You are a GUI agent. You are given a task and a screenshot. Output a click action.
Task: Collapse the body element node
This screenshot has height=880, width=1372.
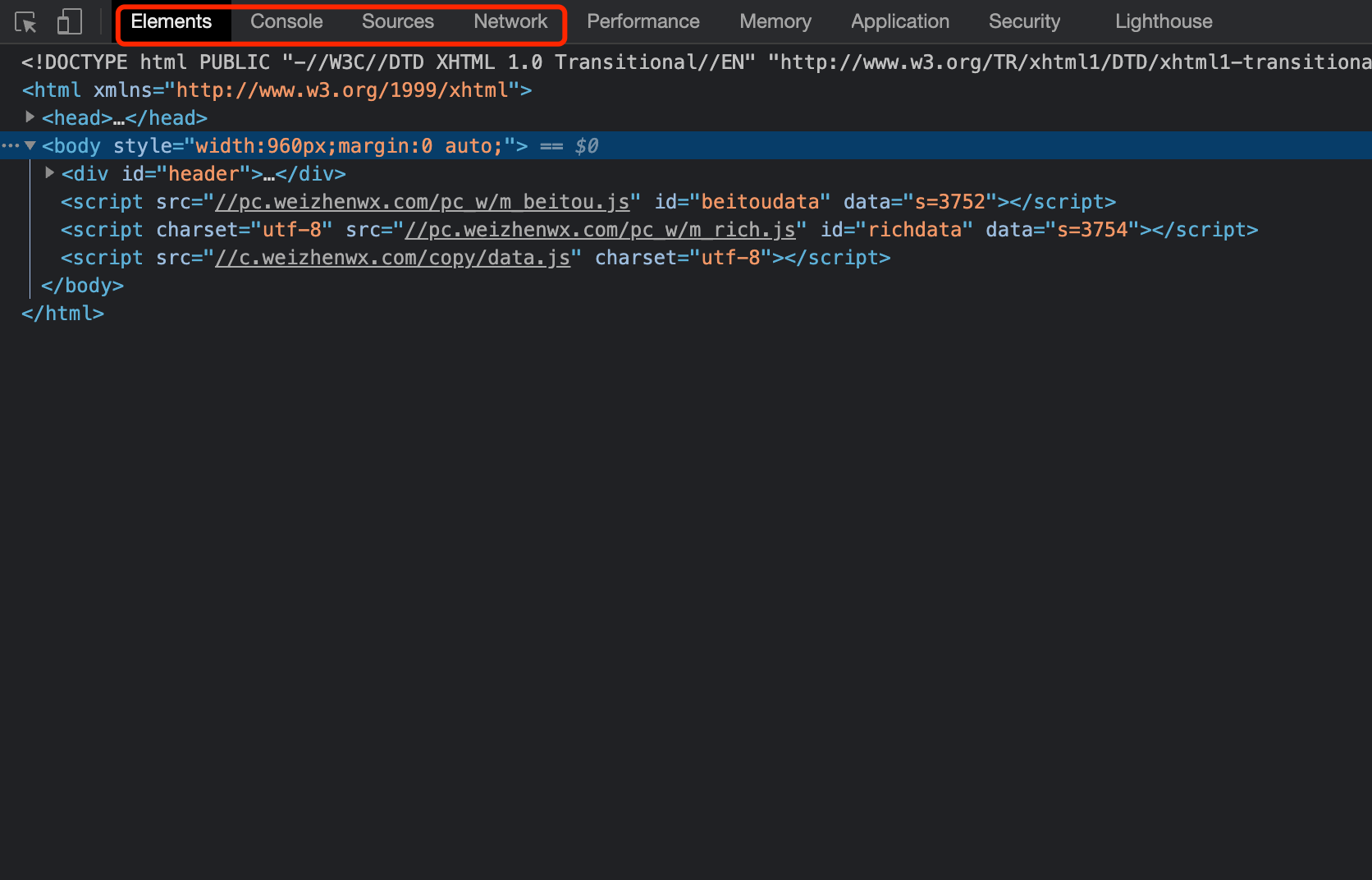click(x=30, y=145)
